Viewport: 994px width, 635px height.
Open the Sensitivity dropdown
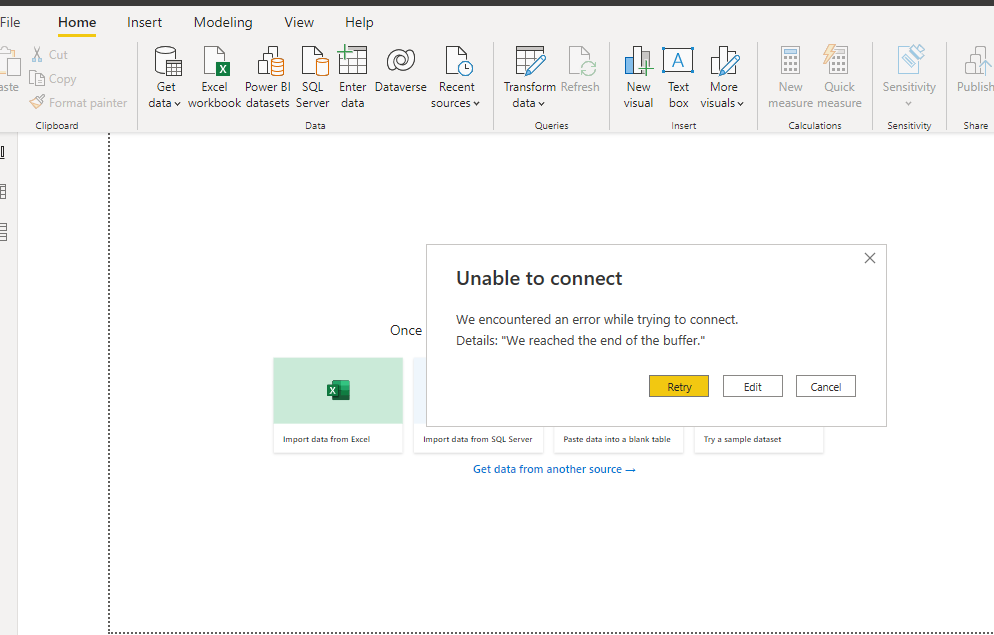[909, 77]
